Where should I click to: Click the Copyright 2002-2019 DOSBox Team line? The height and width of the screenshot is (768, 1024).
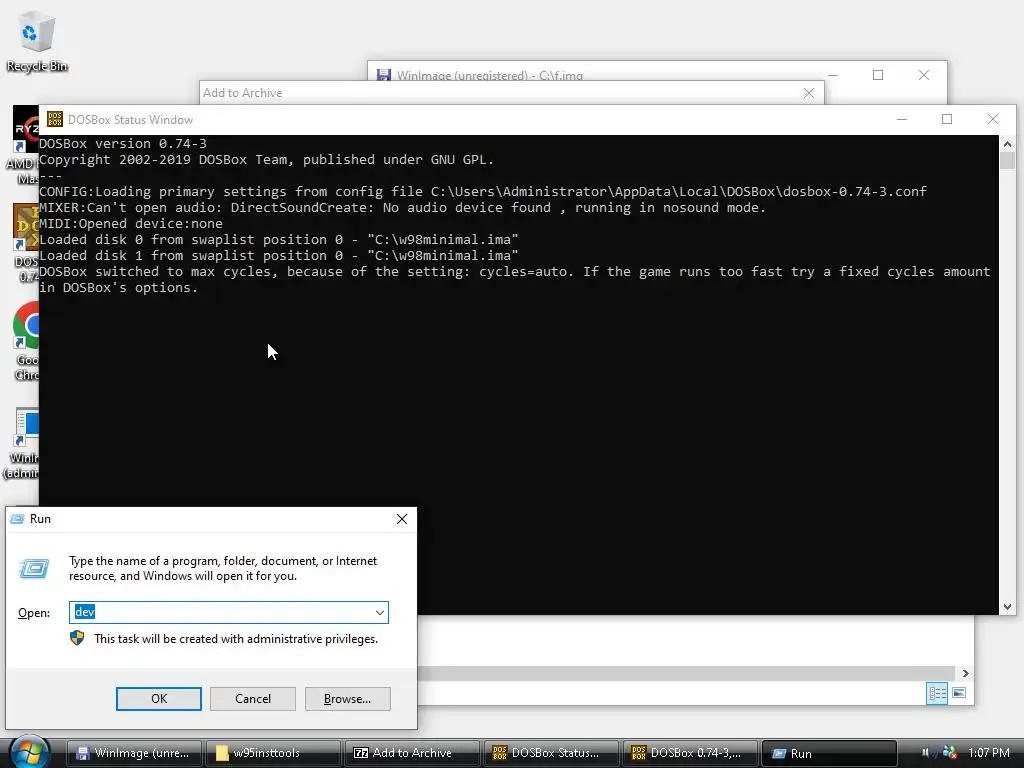266,159
